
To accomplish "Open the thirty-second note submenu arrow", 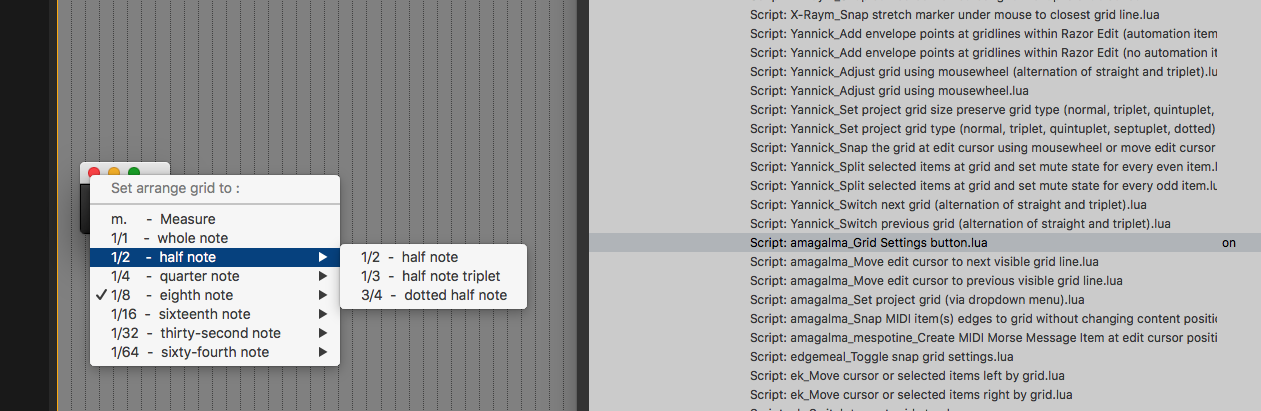I will (322, 333).
